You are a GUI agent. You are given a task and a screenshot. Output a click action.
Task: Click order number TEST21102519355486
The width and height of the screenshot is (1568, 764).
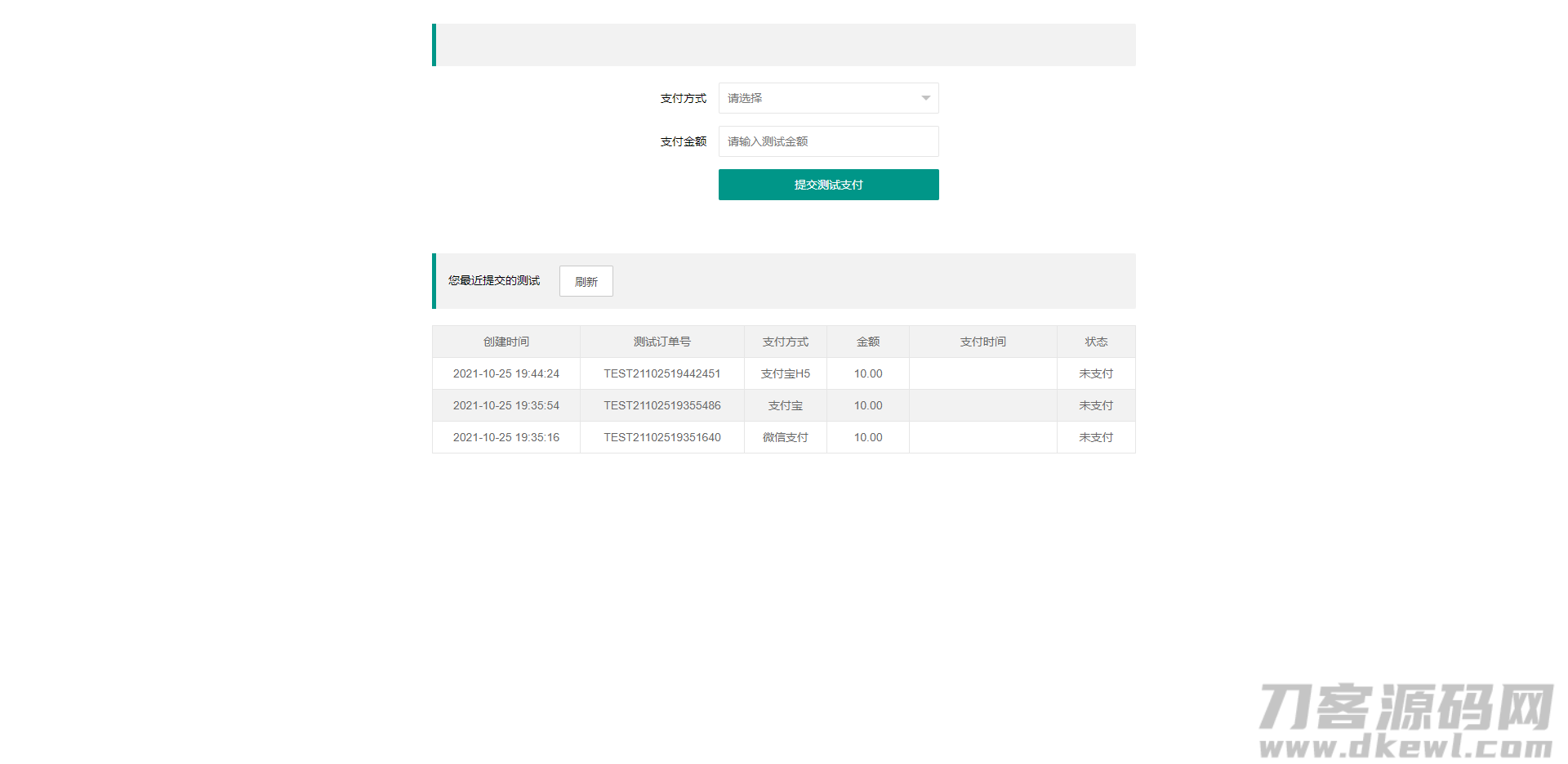pyautogui.click(x=661, y=405)
